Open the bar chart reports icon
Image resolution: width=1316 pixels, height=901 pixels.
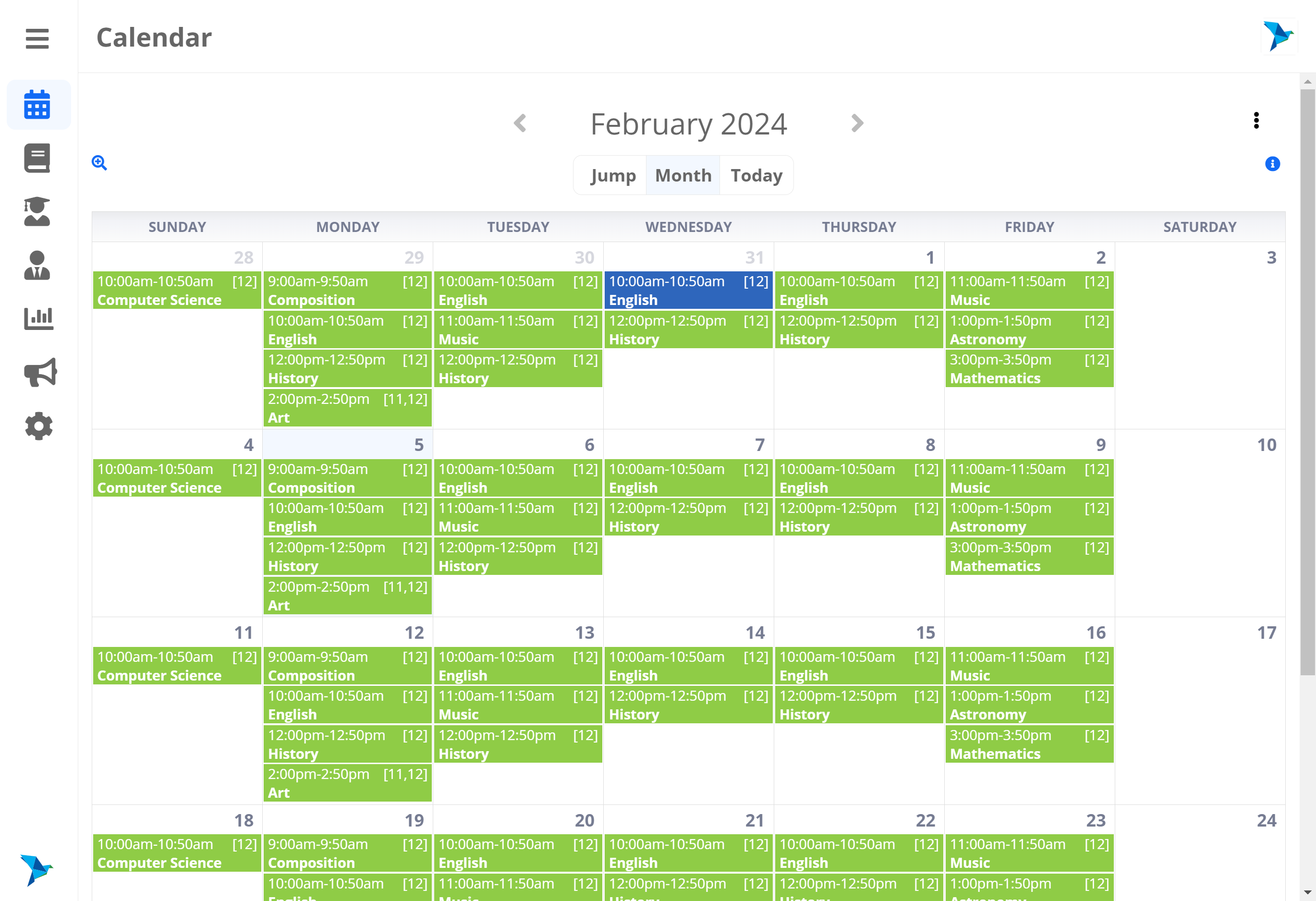(38, 318)
